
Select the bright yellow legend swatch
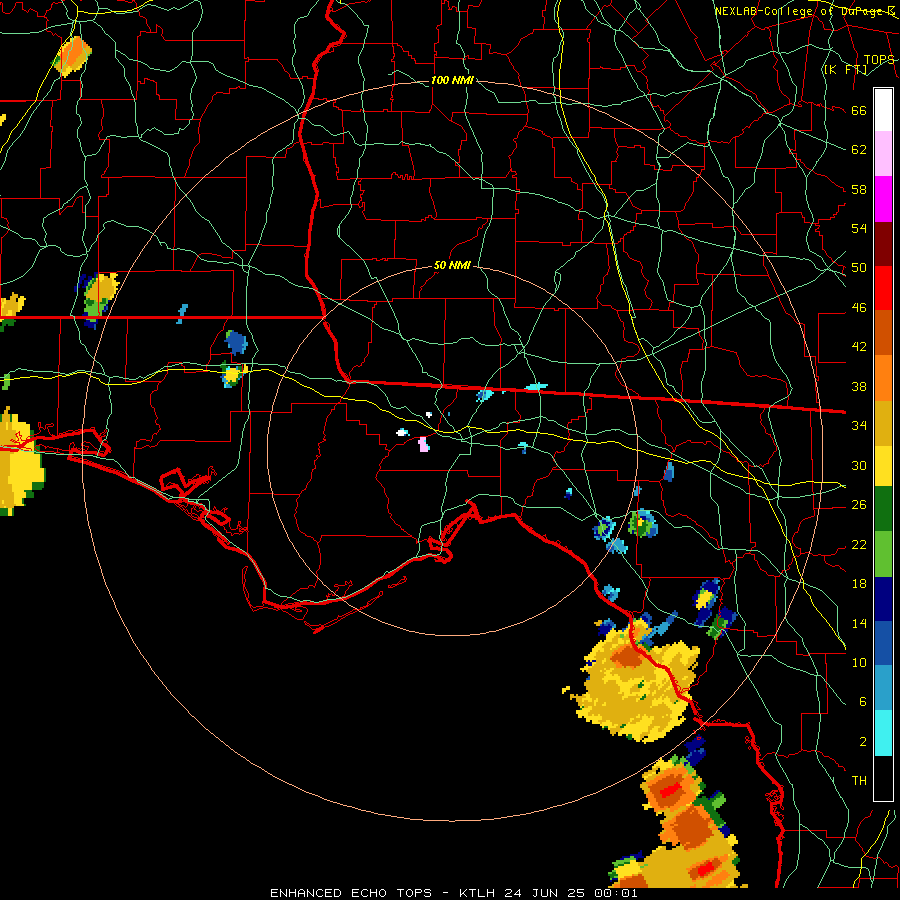coord(883,465)
